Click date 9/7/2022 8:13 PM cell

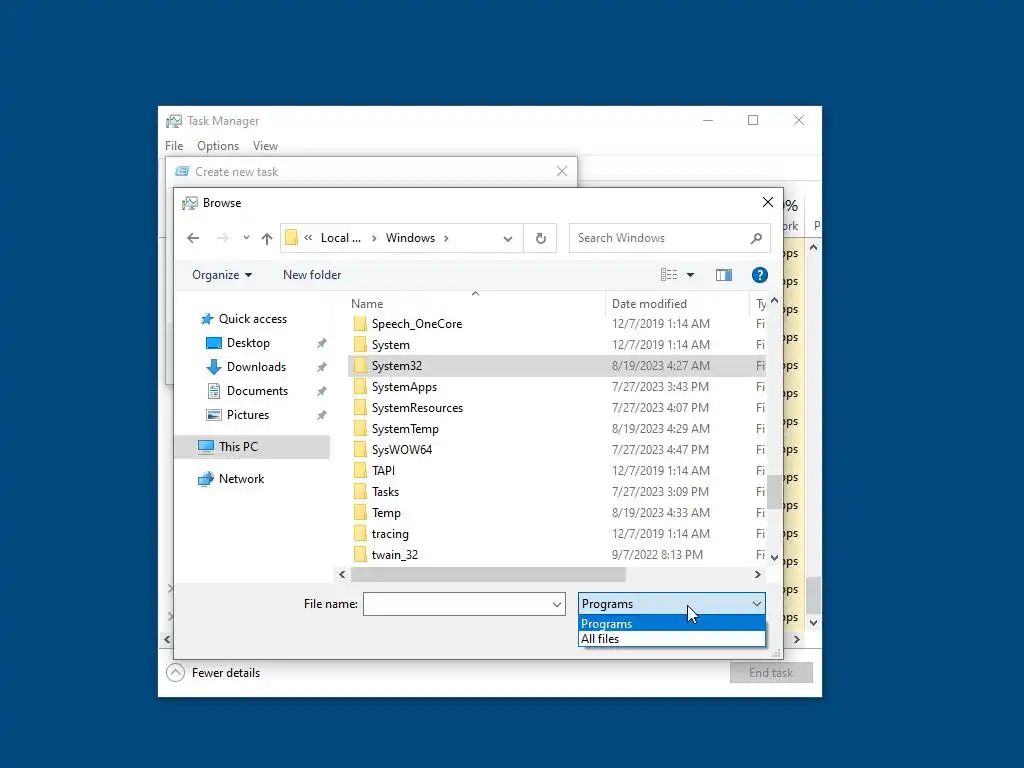tap(657, 555)
